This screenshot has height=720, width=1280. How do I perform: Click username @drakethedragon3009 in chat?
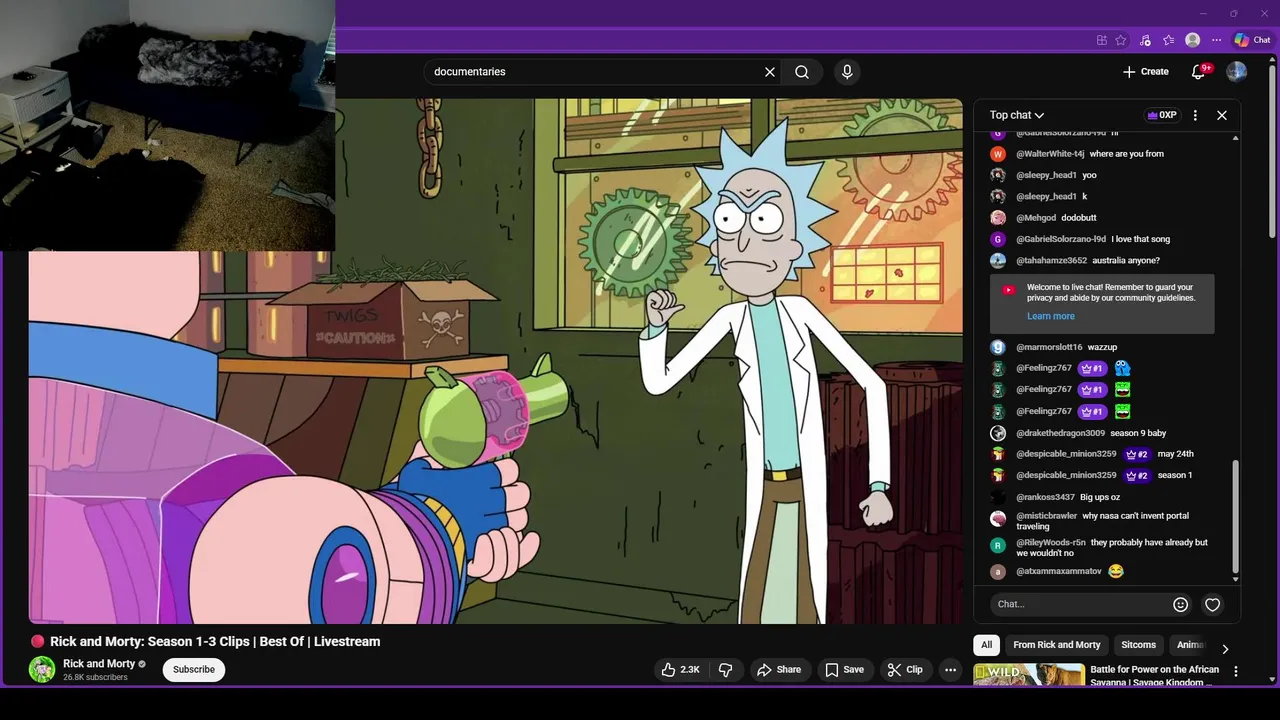(x=1060, y=433)
